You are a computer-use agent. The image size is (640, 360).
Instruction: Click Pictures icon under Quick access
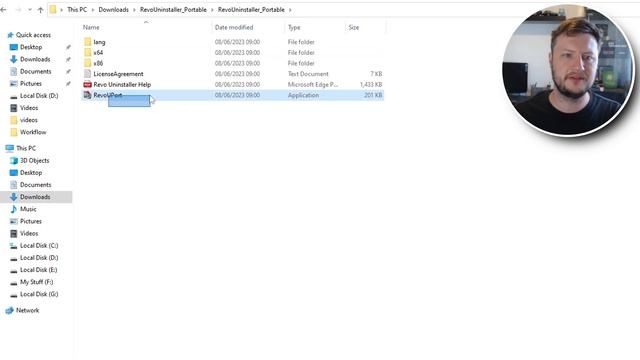[13, 84]
